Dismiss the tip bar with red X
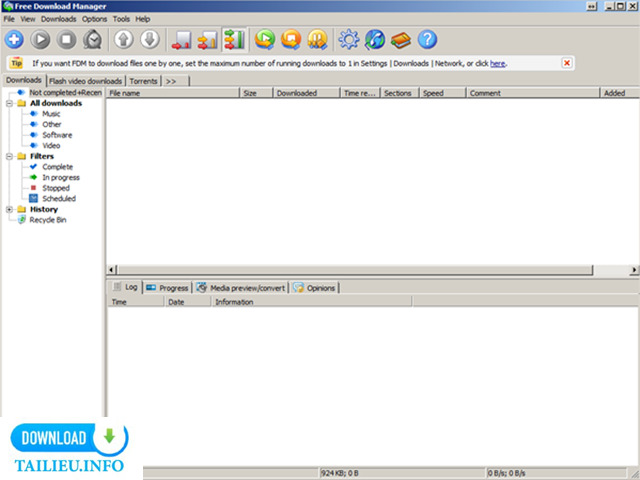640x480 pixels. [567, 63]
